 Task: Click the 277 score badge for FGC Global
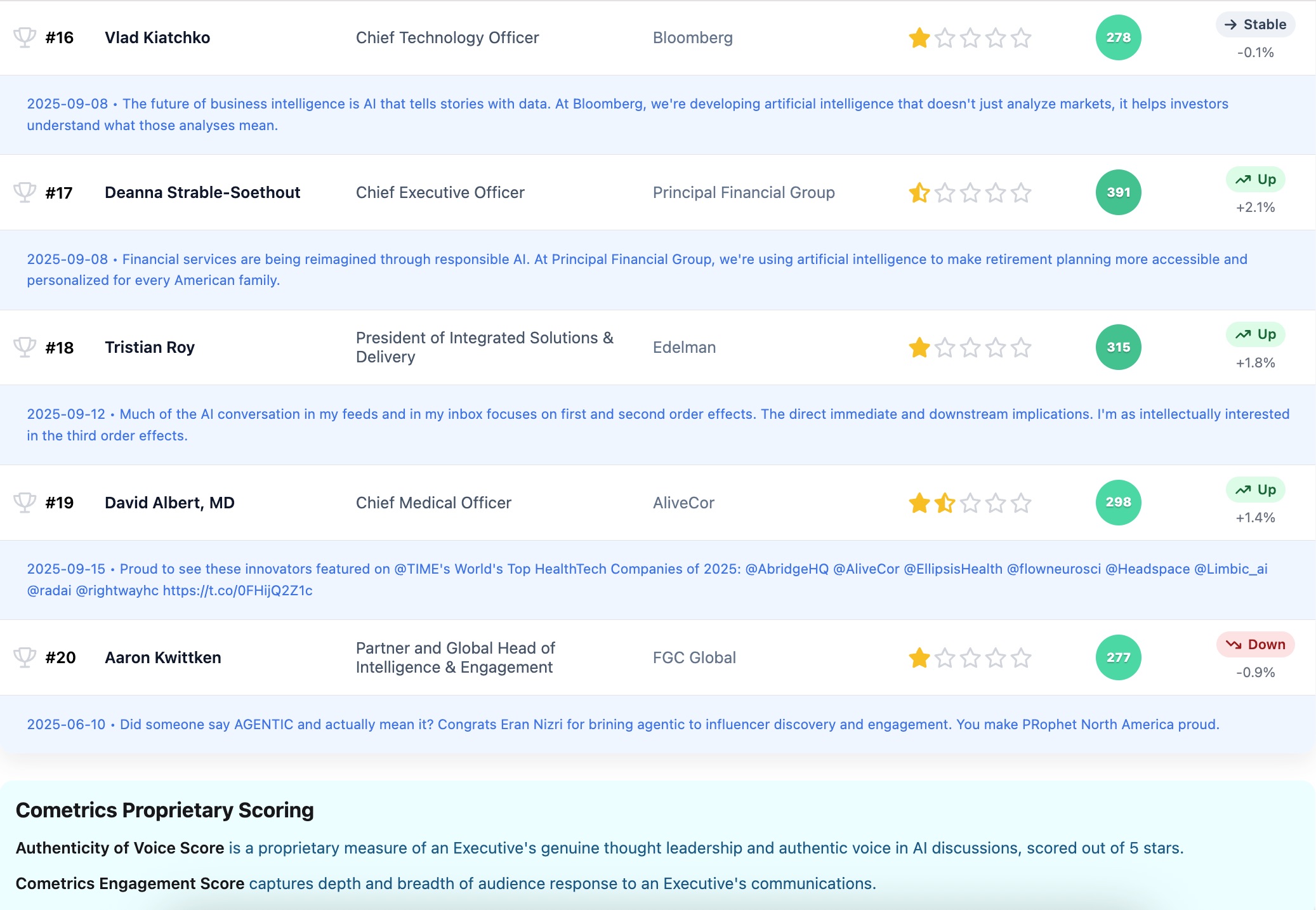[x=1118, y=657]
